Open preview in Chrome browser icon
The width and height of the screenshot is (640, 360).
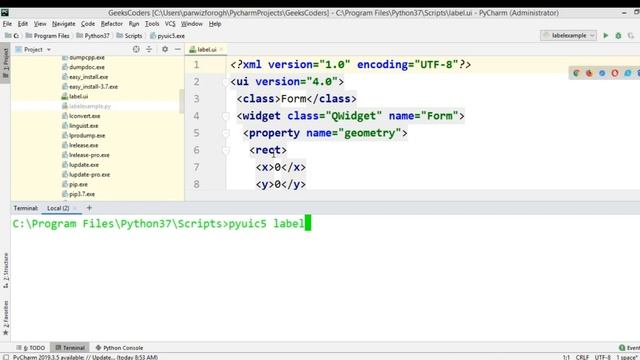coord(576,73)
